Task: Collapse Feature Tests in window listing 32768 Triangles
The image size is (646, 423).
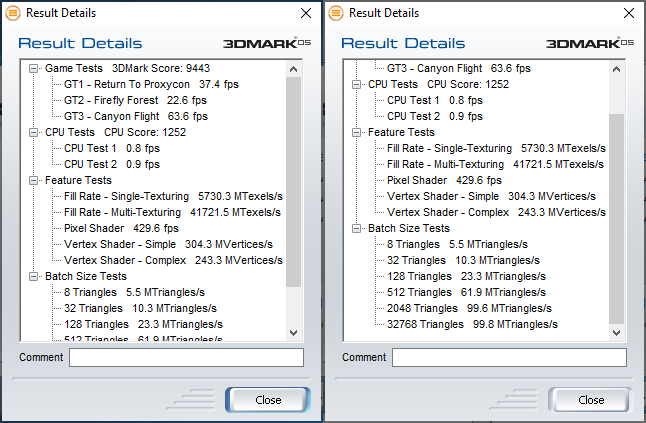Action: tap(356, 133)
